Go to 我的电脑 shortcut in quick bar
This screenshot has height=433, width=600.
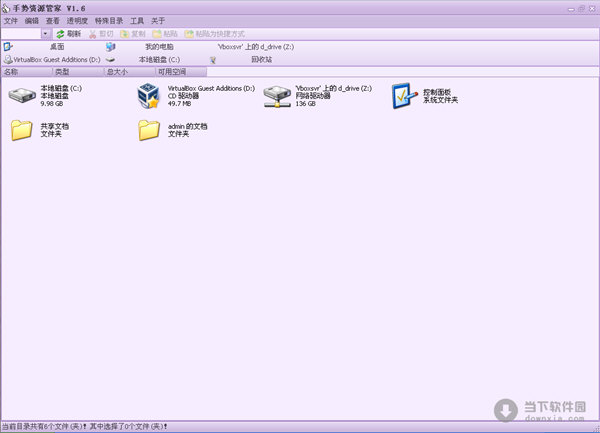pyautogui.click(x=158, y=47)
